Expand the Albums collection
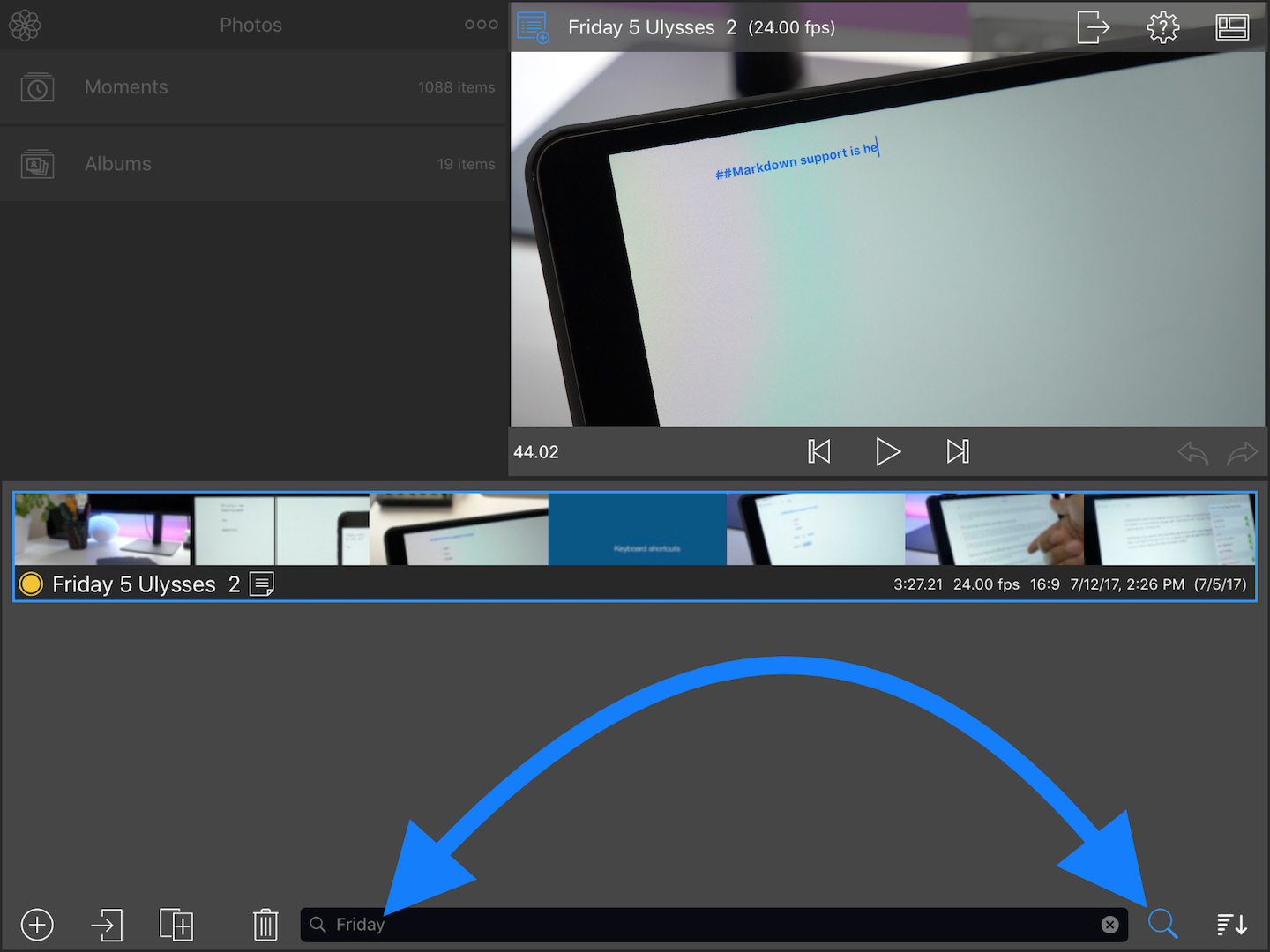The image size is (1270, 952). click(118, 163)
